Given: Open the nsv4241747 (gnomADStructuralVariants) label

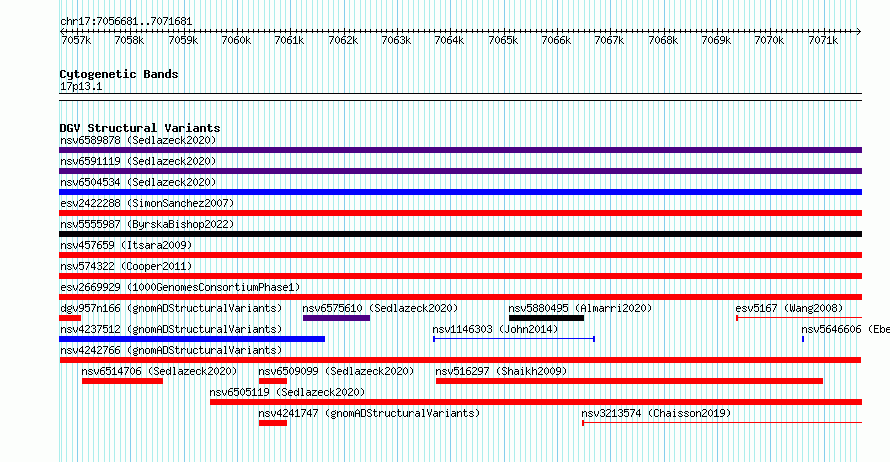Looking at the screenshot, I should click(x=369, y=413).
